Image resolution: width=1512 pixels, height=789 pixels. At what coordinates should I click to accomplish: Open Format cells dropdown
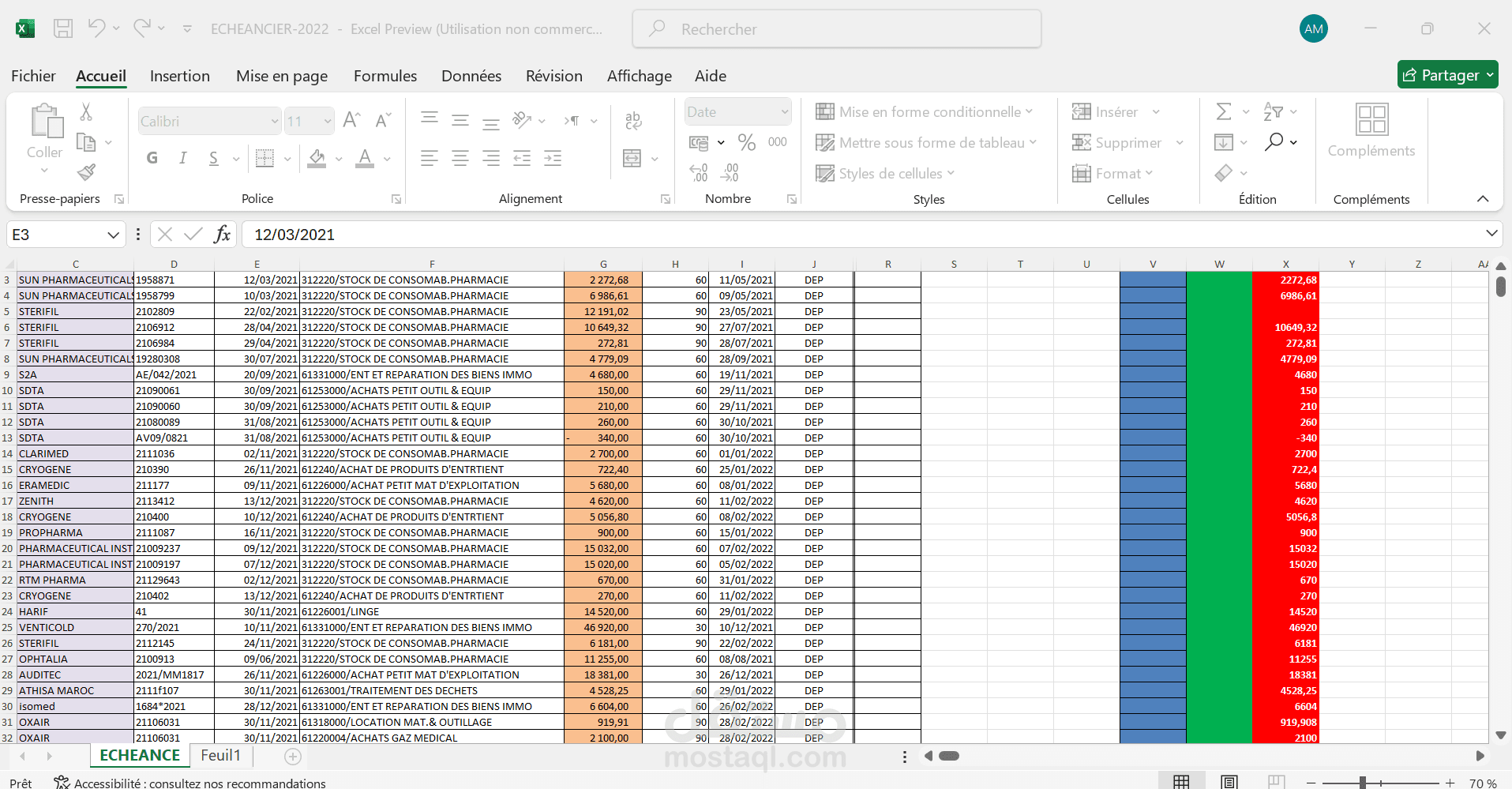(x=1112, y=174)
